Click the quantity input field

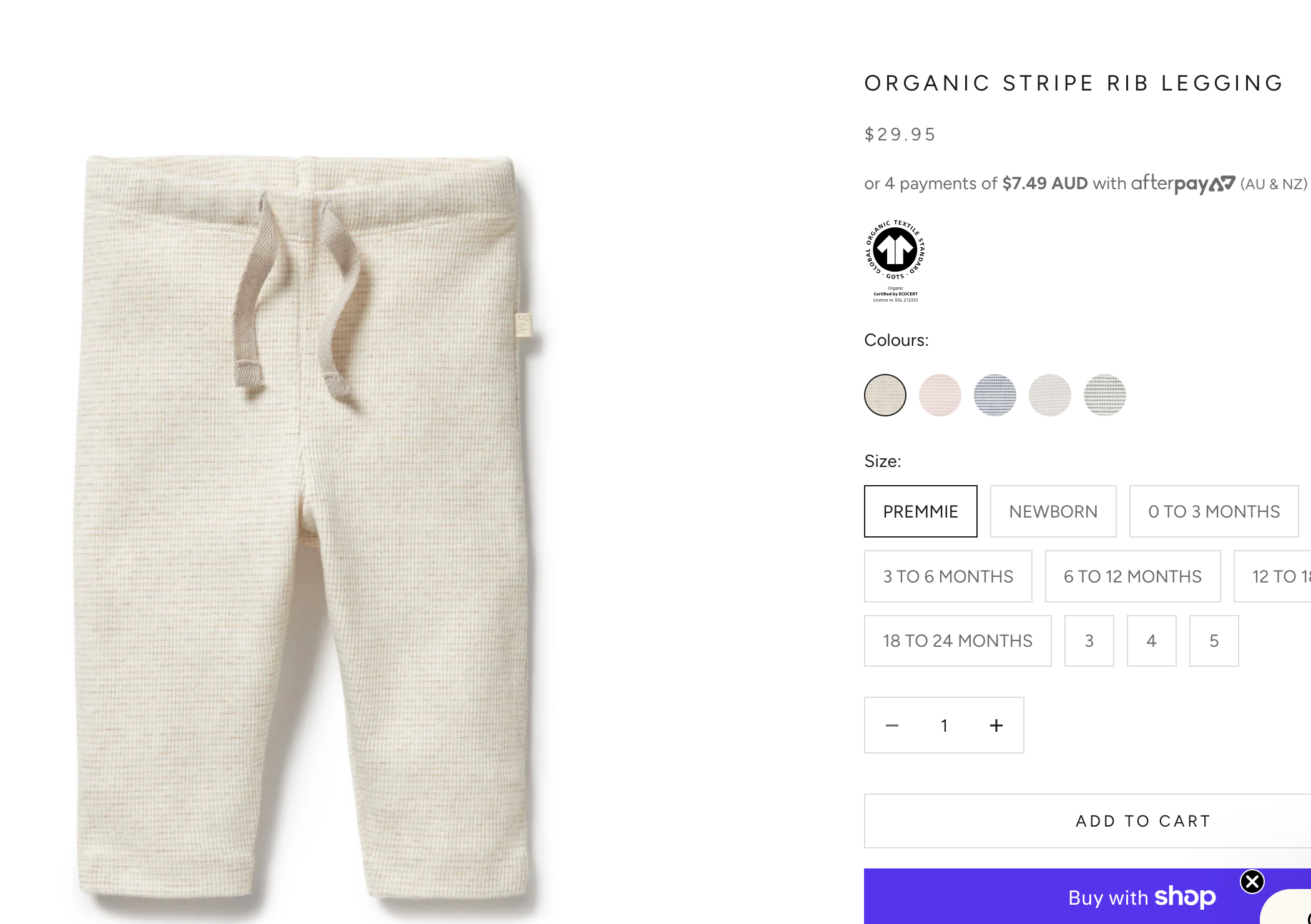click(x=944, y=725)
